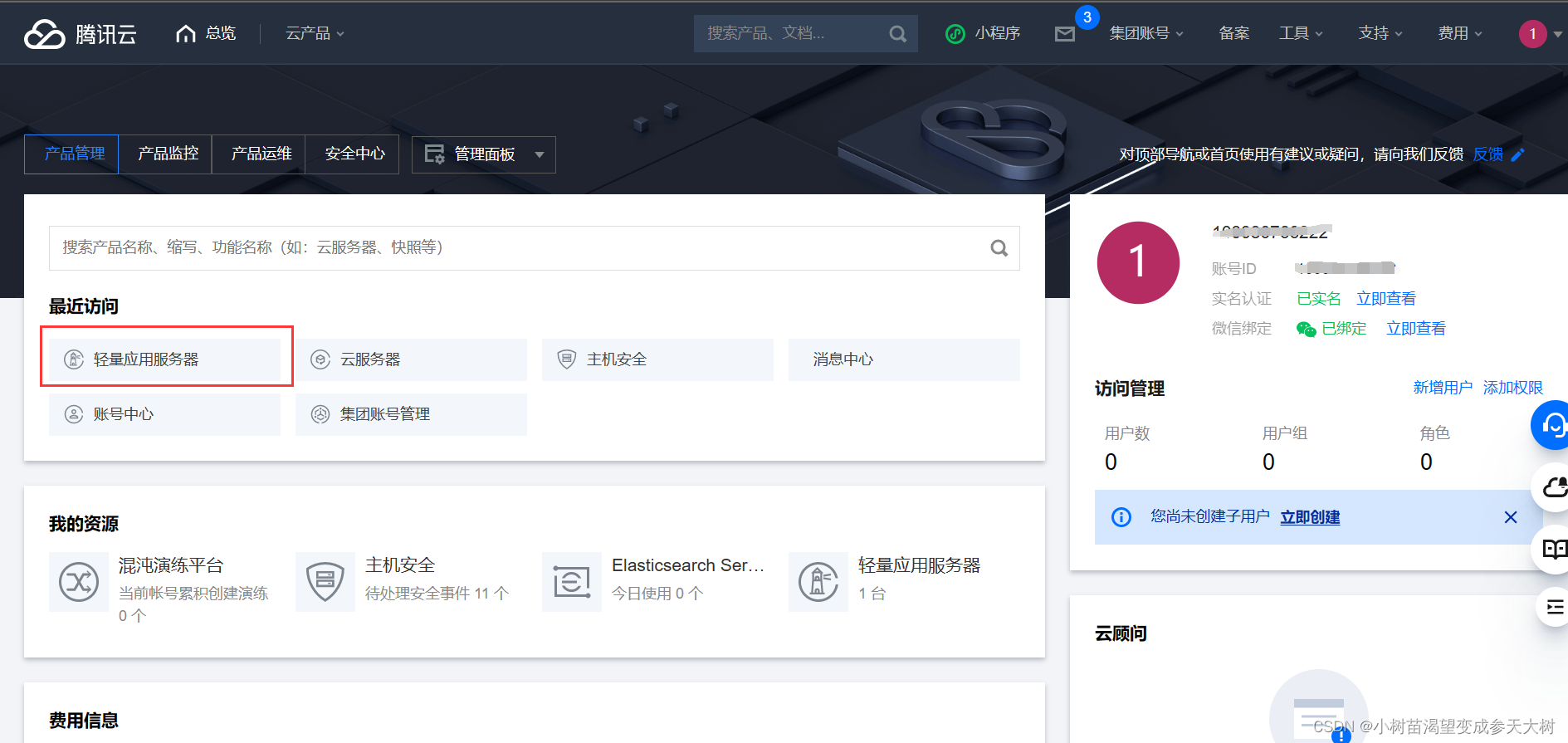Viewport: 1568px width, 743px height.
Task: Click the user avatar in top bar
Action: point(1532,34)
